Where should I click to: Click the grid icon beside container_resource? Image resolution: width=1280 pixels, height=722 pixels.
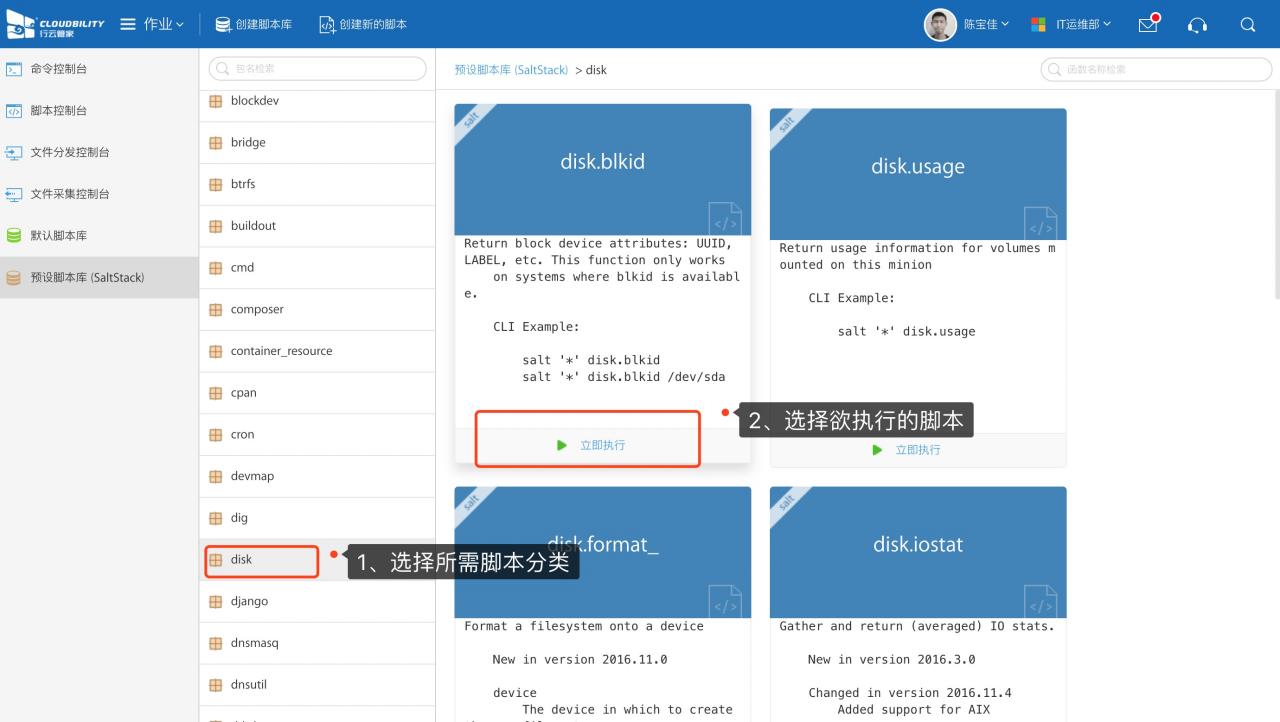pos(215,351)
